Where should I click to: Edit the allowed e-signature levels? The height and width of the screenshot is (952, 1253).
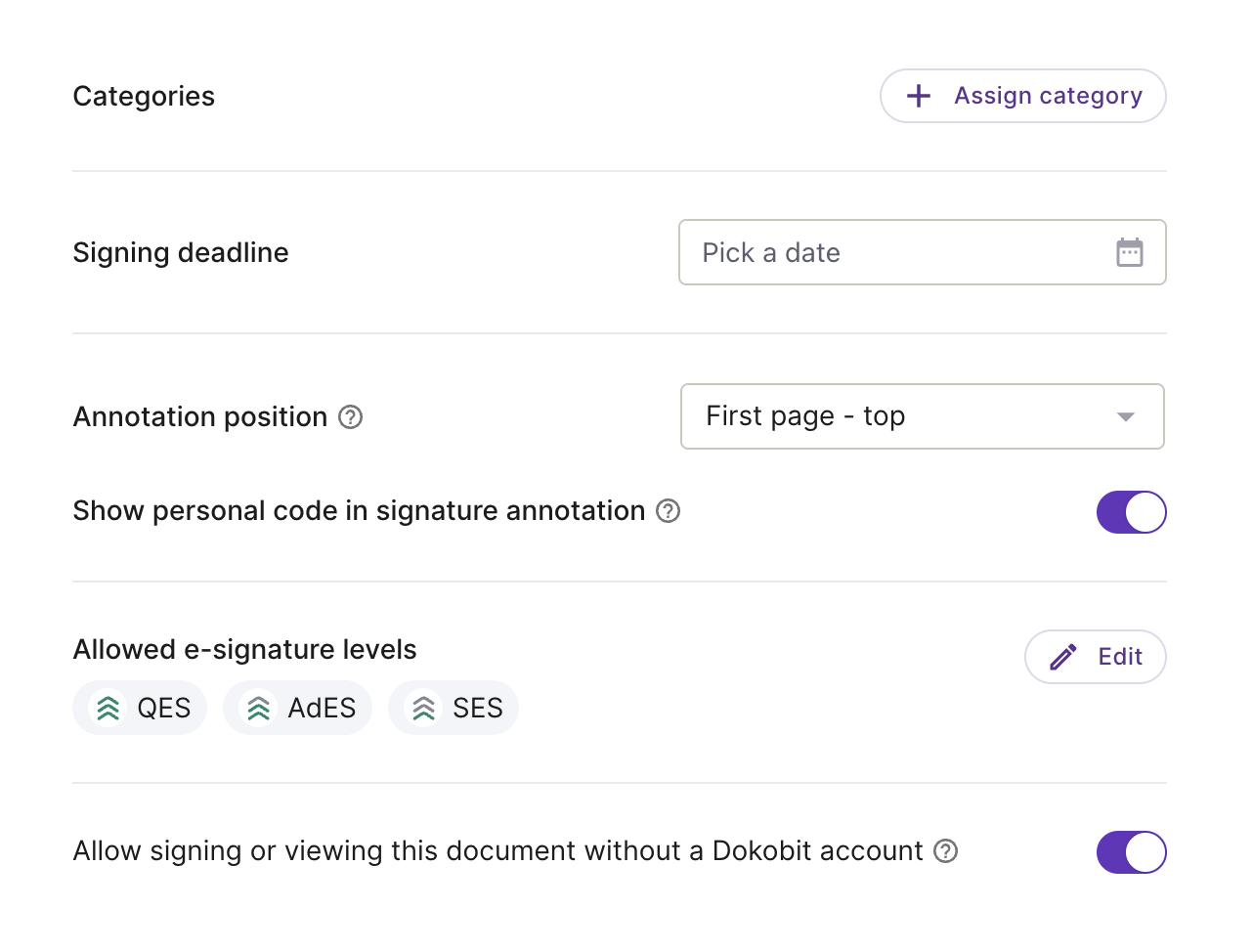1095,657
